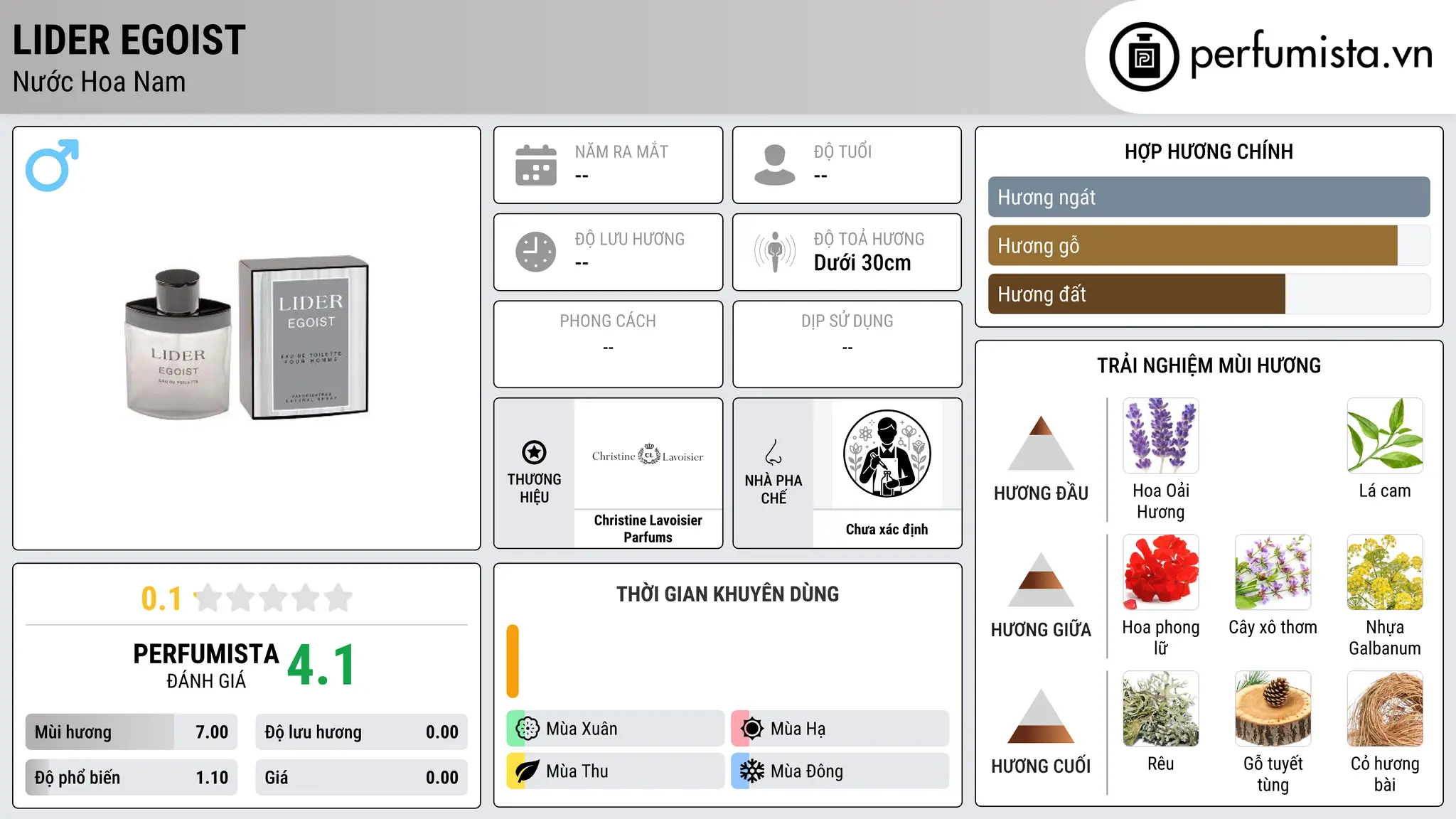Select the Gỗ tuyết tùng cedar note image
The height and width of the screenshot is (819, 1456).
pyautogui.click(x=1273, y=709)
